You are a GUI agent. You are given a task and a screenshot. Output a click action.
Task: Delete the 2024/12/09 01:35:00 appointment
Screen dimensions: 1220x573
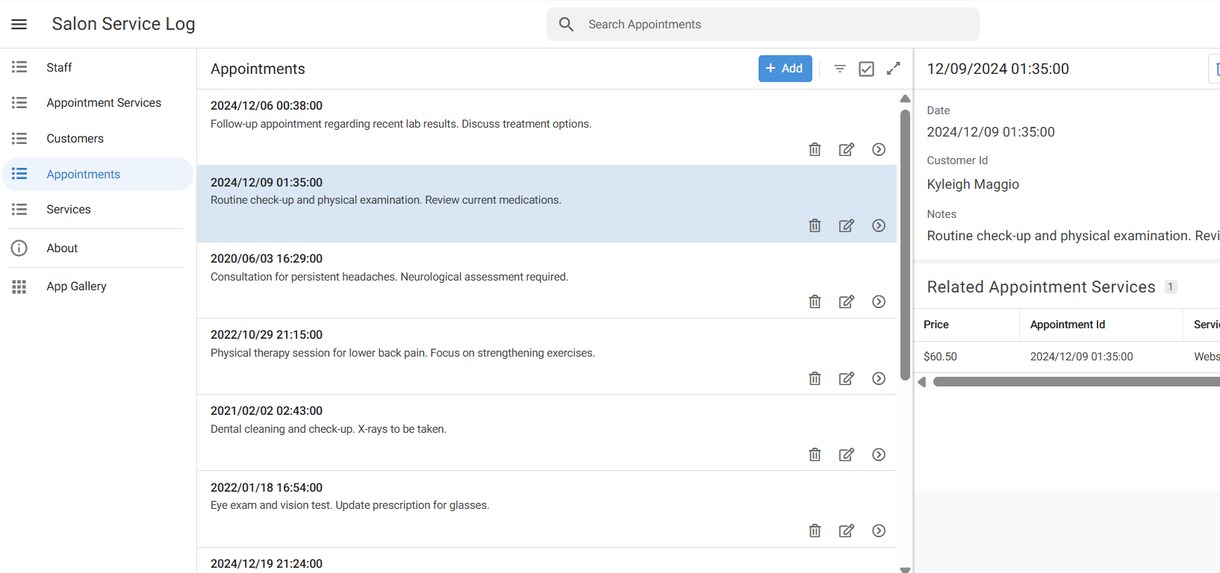coord(815,225)
